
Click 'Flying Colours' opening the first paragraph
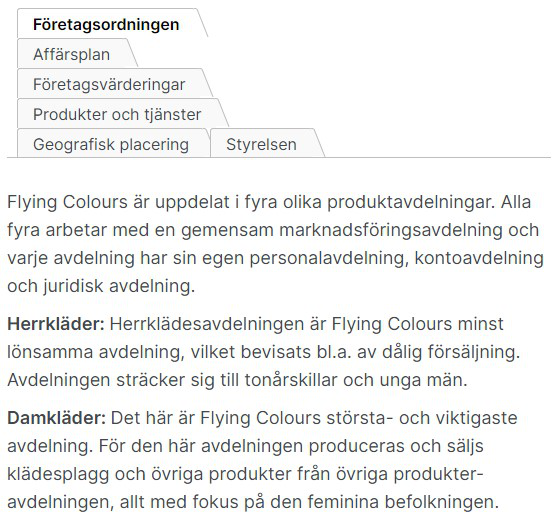pyautogui.click(x=67, y=203)
